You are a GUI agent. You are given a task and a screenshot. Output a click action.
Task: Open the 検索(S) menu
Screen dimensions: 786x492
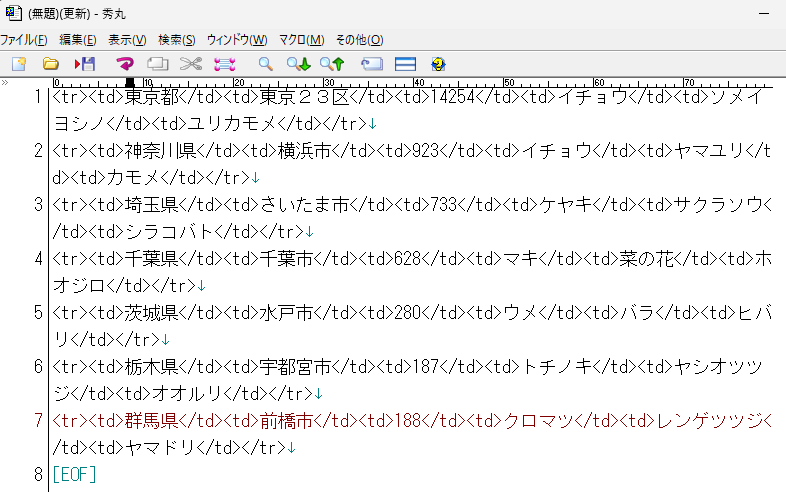[x=176, y=40]
